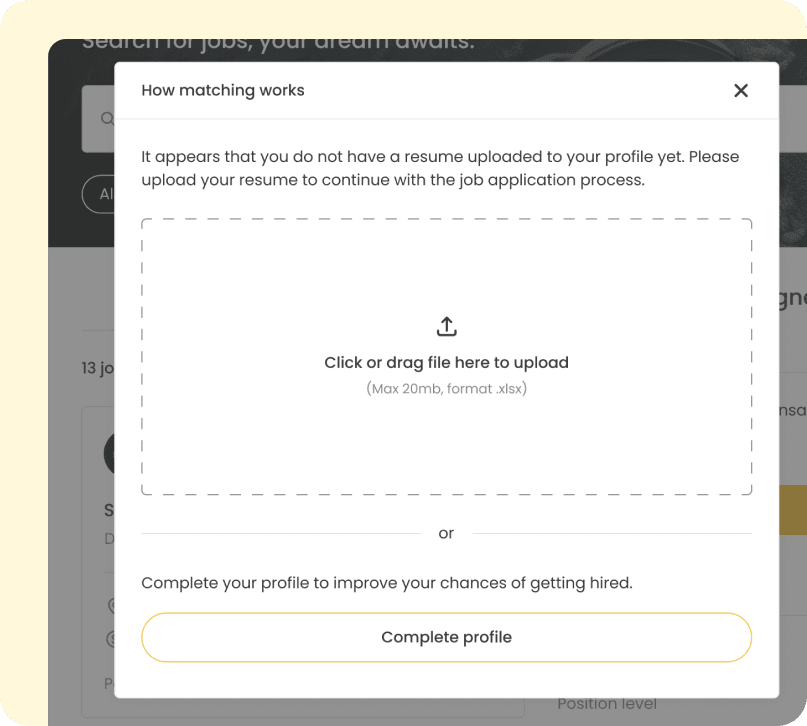Image resolution: width=807 pixels, height=726 pixels.
Task: Click the upload arrow icon
Action: [x=446, y=326]
